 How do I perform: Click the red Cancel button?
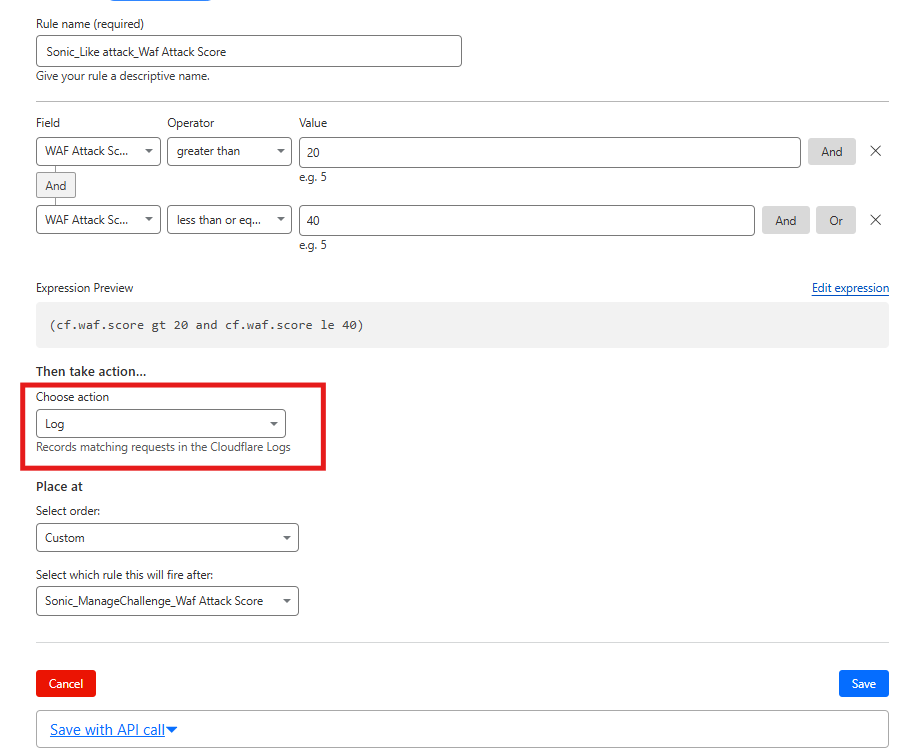pos(66,683)
